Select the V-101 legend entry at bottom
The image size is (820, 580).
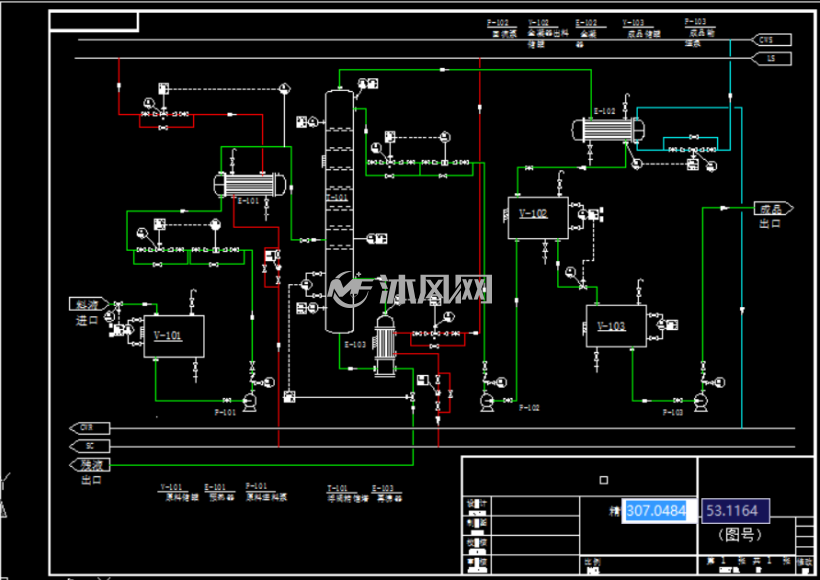tap(178, 493)
